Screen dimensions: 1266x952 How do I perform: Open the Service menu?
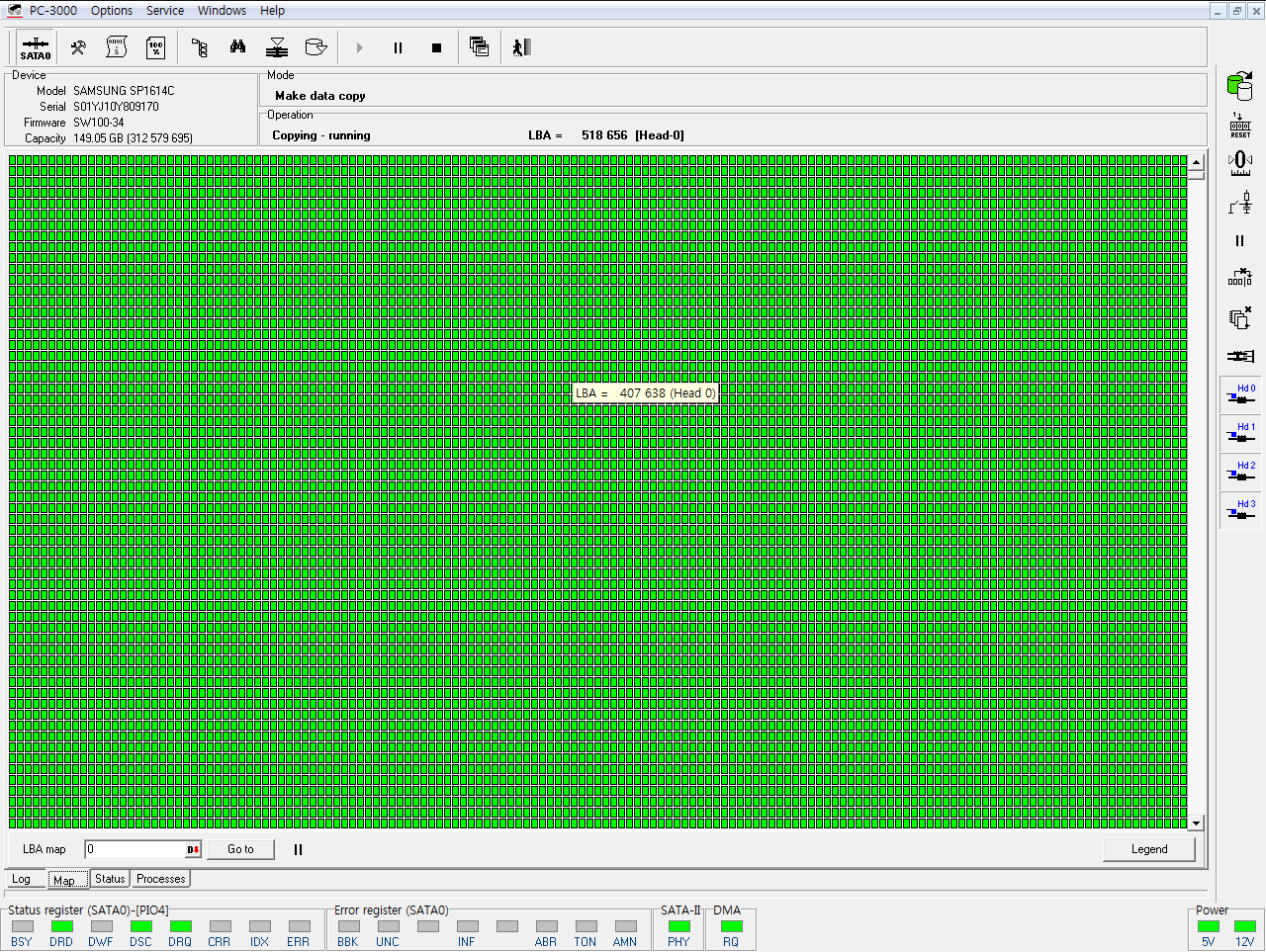[x=164, y=11]
